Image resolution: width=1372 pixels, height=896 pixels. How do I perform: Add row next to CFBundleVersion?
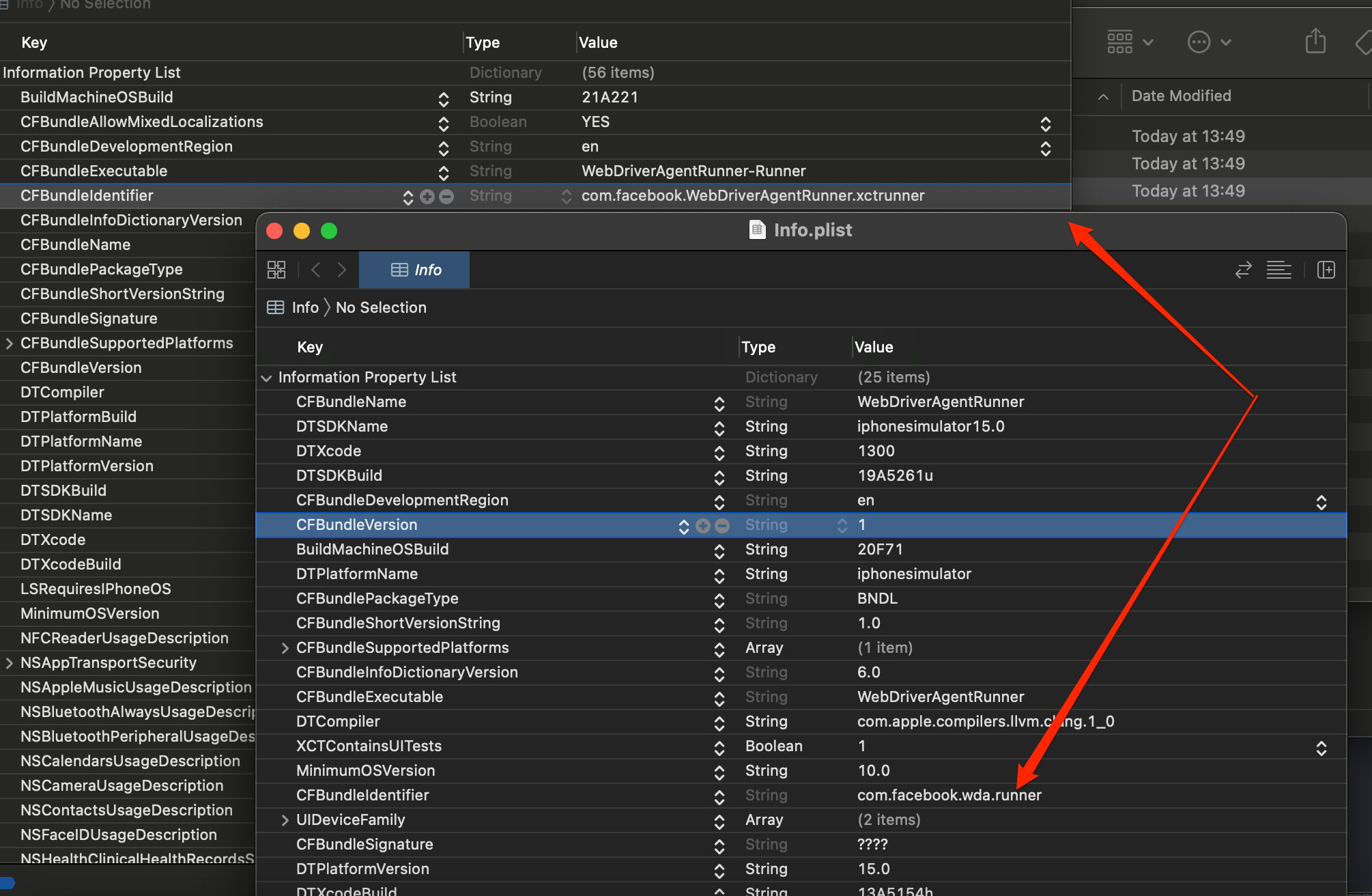[703, 525]
